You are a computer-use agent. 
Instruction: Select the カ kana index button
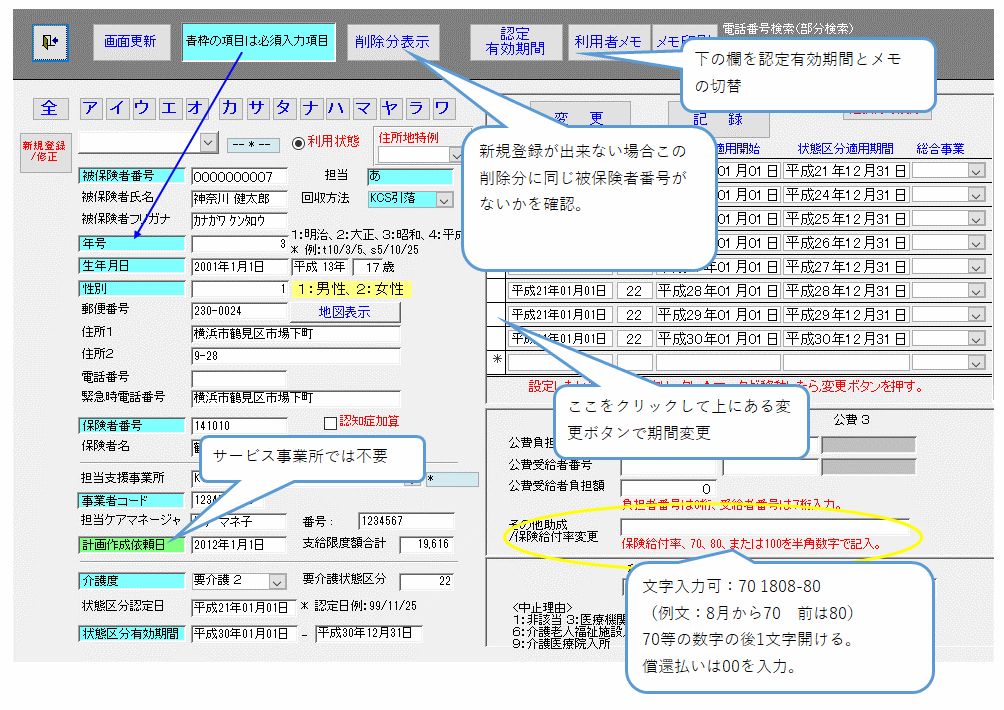[x=230, y=109]
